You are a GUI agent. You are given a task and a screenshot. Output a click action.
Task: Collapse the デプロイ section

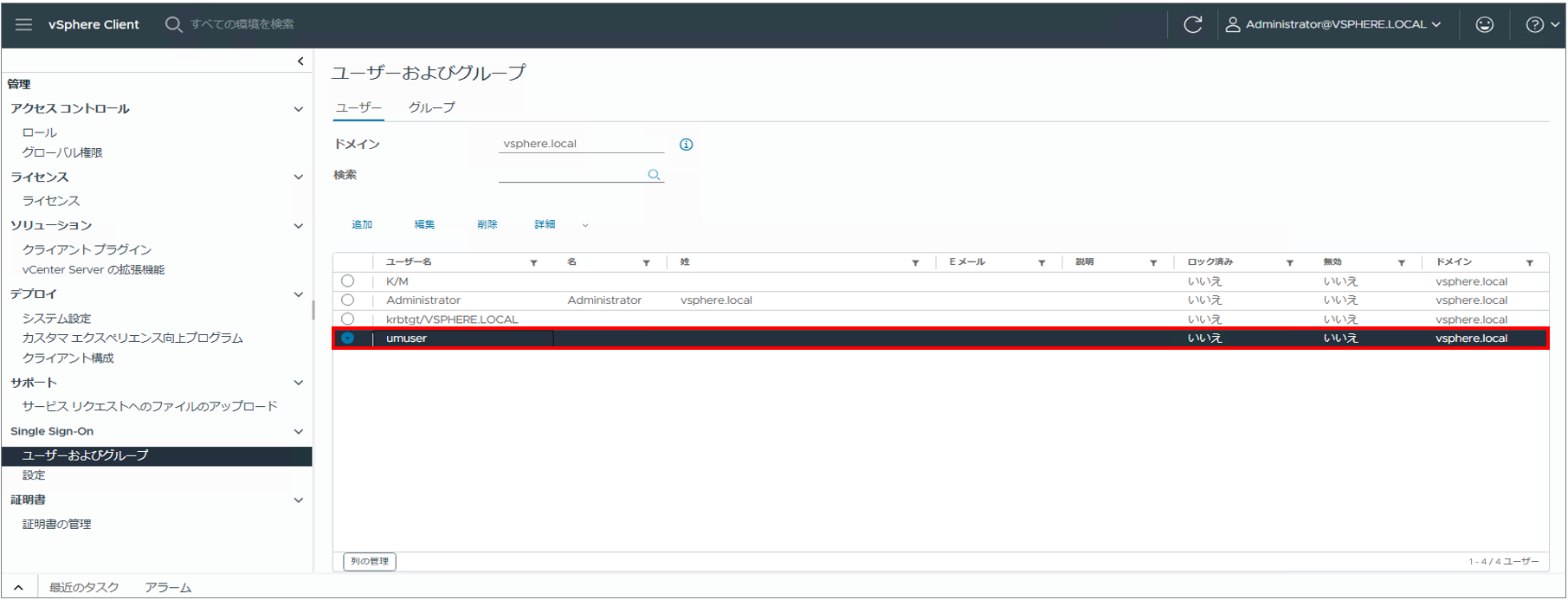pos(299,294)
